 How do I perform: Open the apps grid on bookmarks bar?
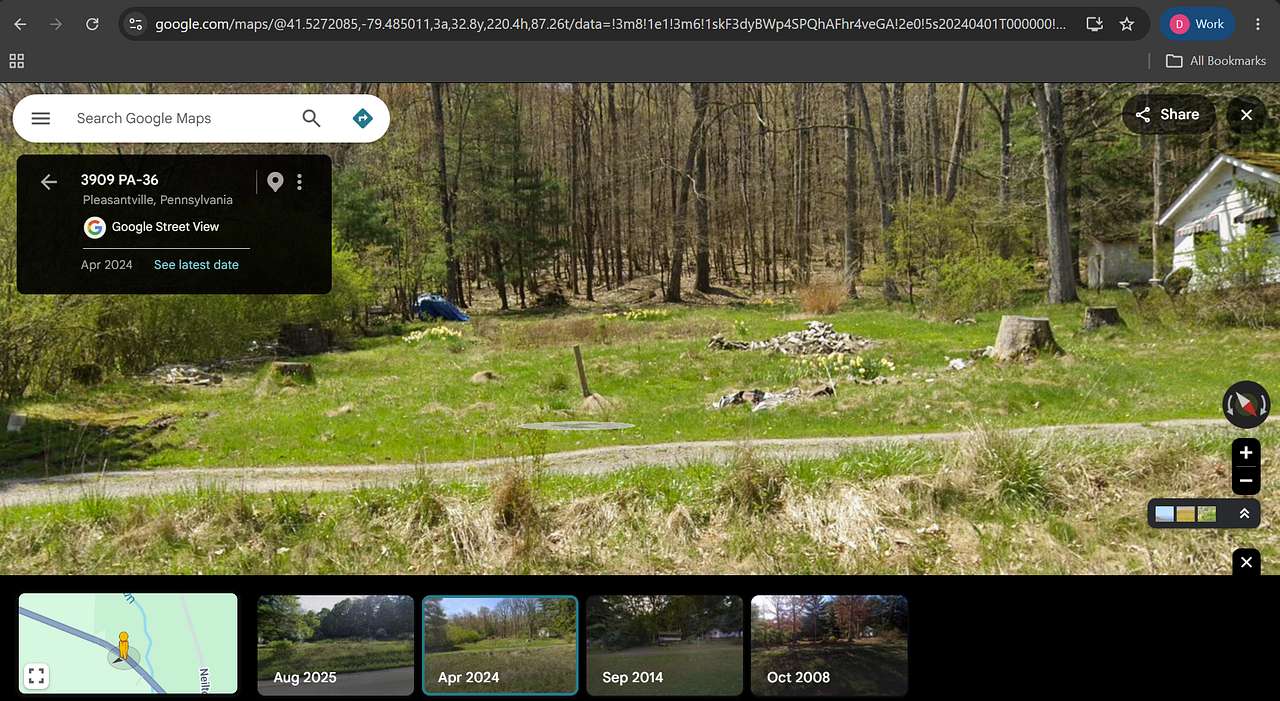[16, 61]
